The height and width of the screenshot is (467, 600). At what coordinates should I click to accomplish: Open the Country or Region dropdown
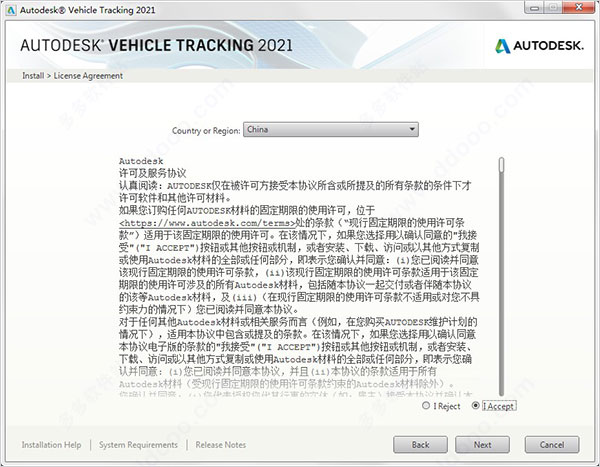coord(331,129)
